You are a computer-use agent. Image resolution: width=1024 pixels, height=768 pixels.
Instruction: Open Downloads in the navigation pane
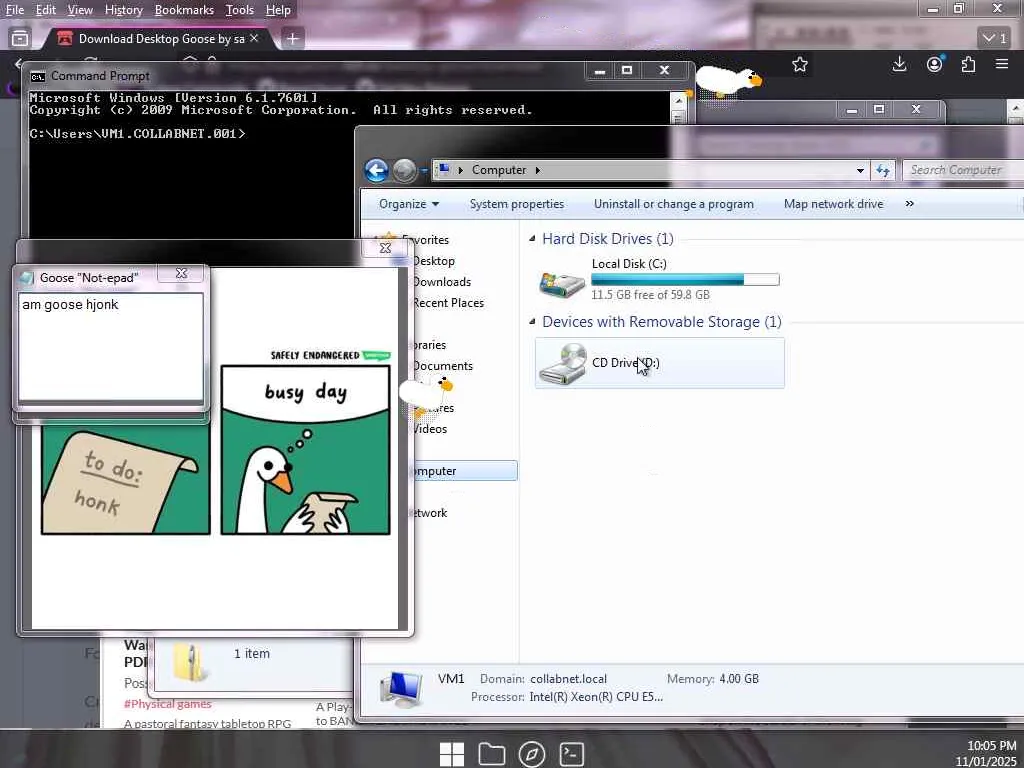click(441, 281)
